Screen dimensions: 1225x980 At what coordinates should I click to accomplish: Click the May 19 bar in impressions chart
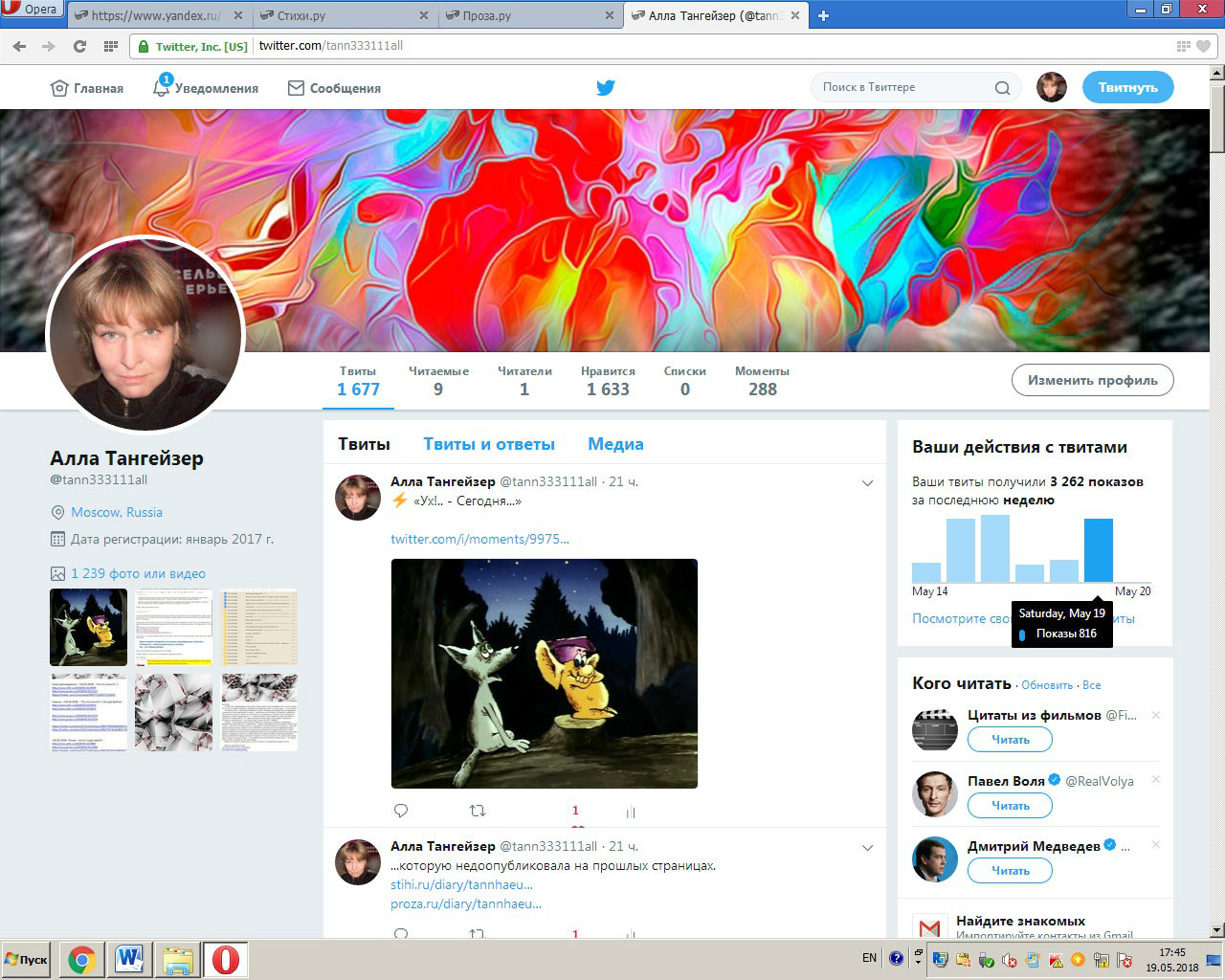pos(1098,550)
